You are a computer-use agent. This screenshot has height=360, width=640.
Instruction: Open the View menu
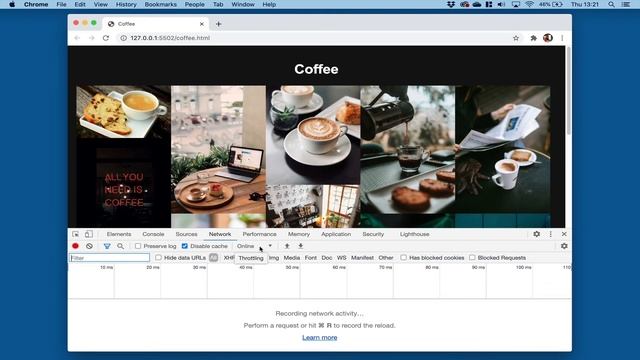point(100,4)
